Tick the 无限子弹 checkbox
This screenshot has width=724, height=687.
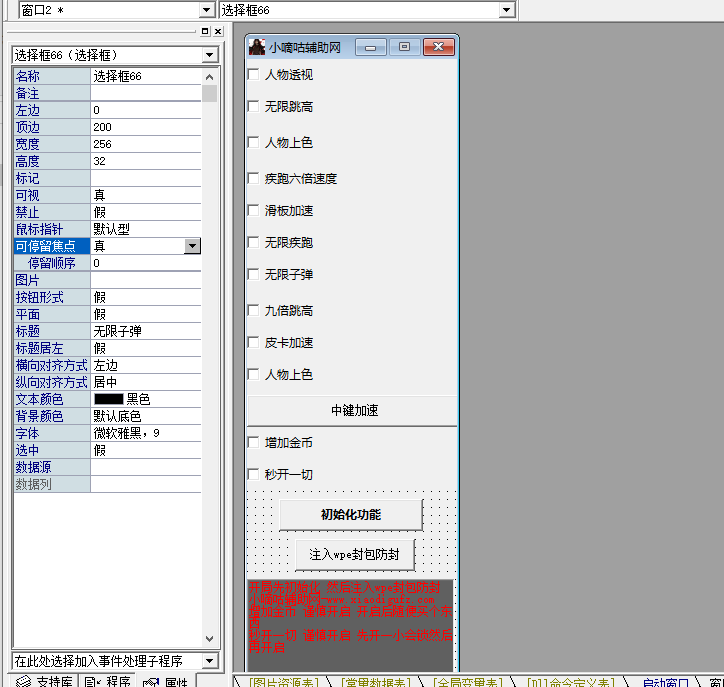click(254, 275)
